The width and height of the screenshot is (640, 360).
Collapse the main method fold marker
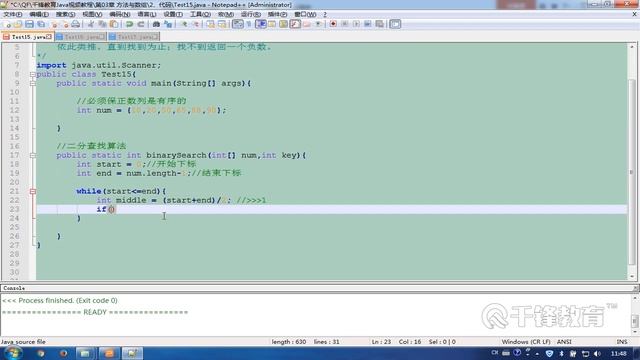pyautogui.click(x=33, y=83)
